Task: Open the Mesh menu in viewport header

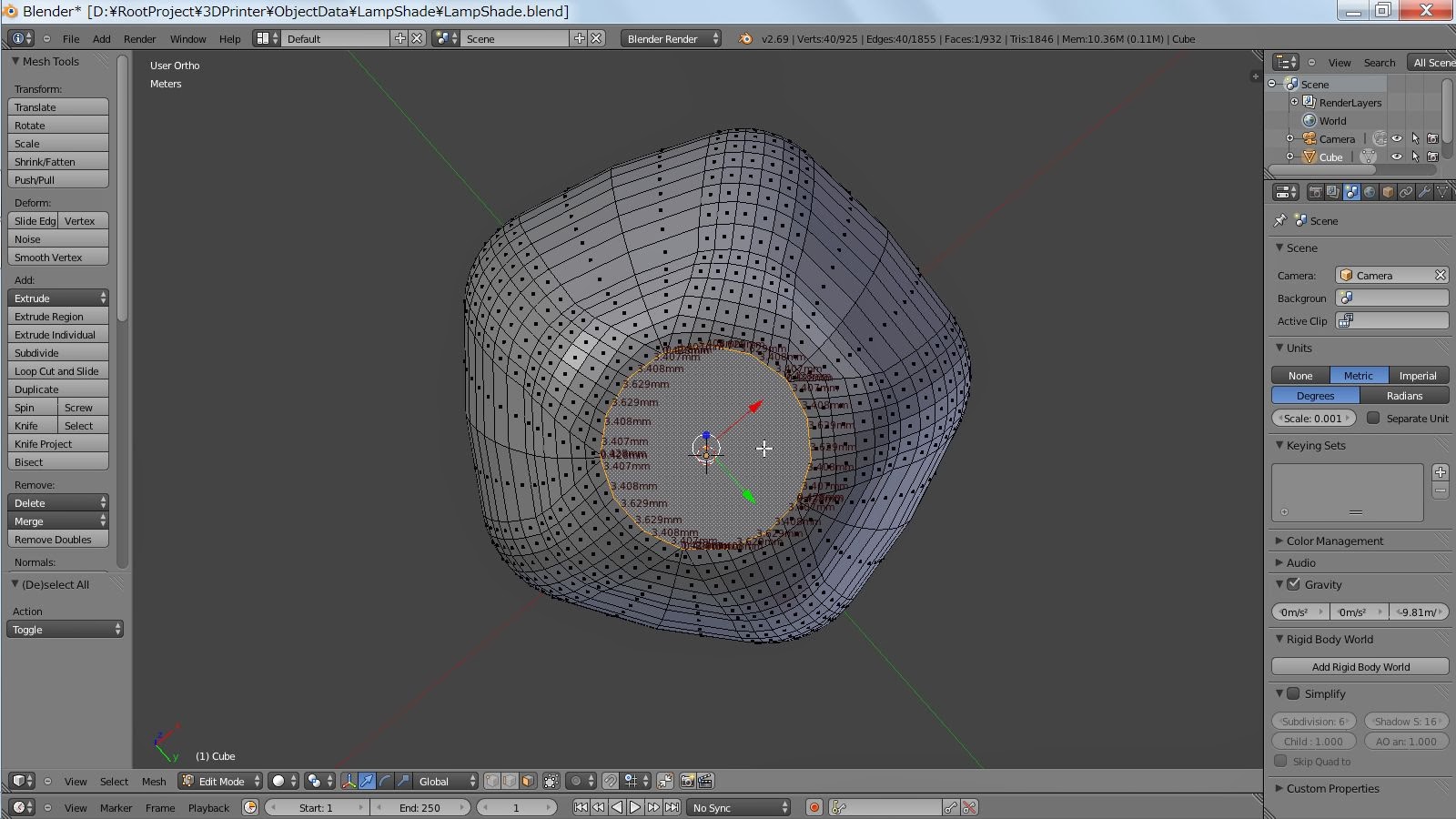Action: coord(154,781)
